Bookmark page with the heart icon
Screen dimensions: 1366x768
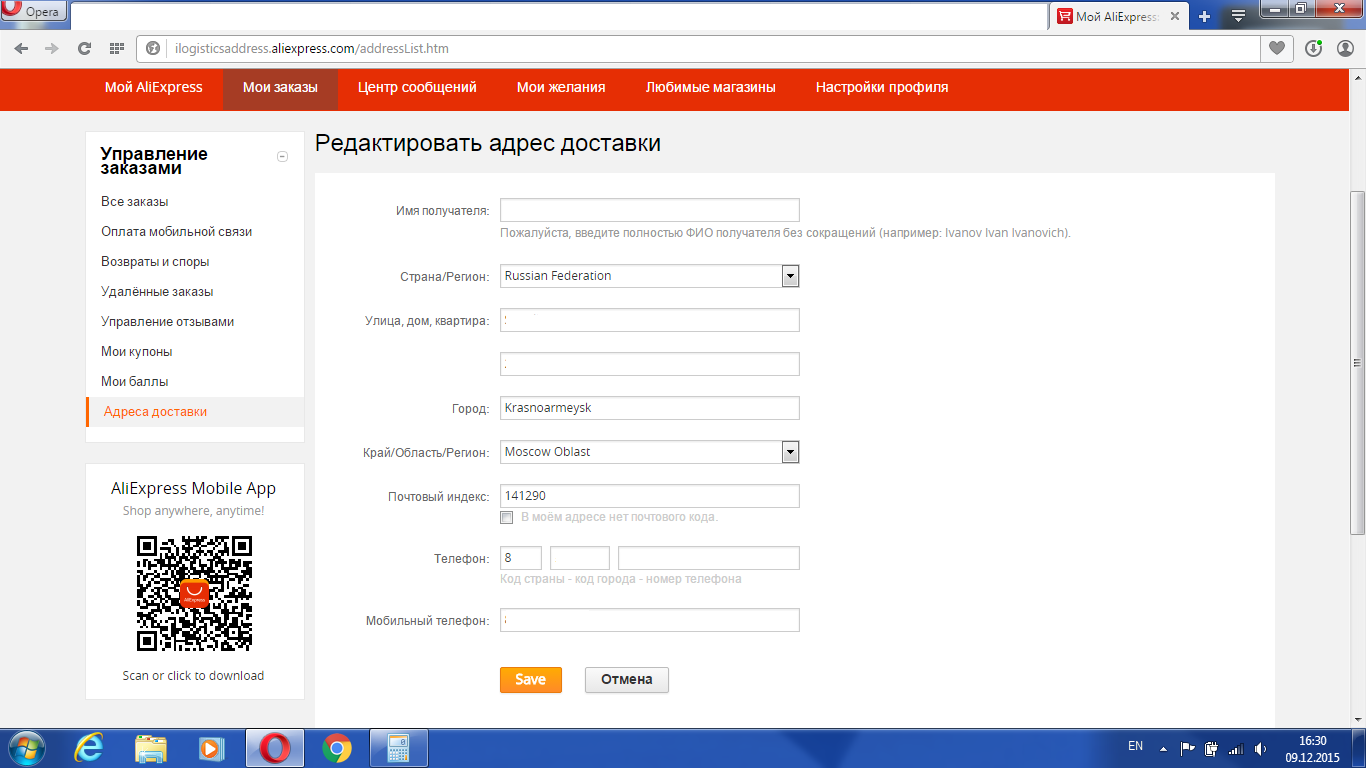[x=1276, y=48]
